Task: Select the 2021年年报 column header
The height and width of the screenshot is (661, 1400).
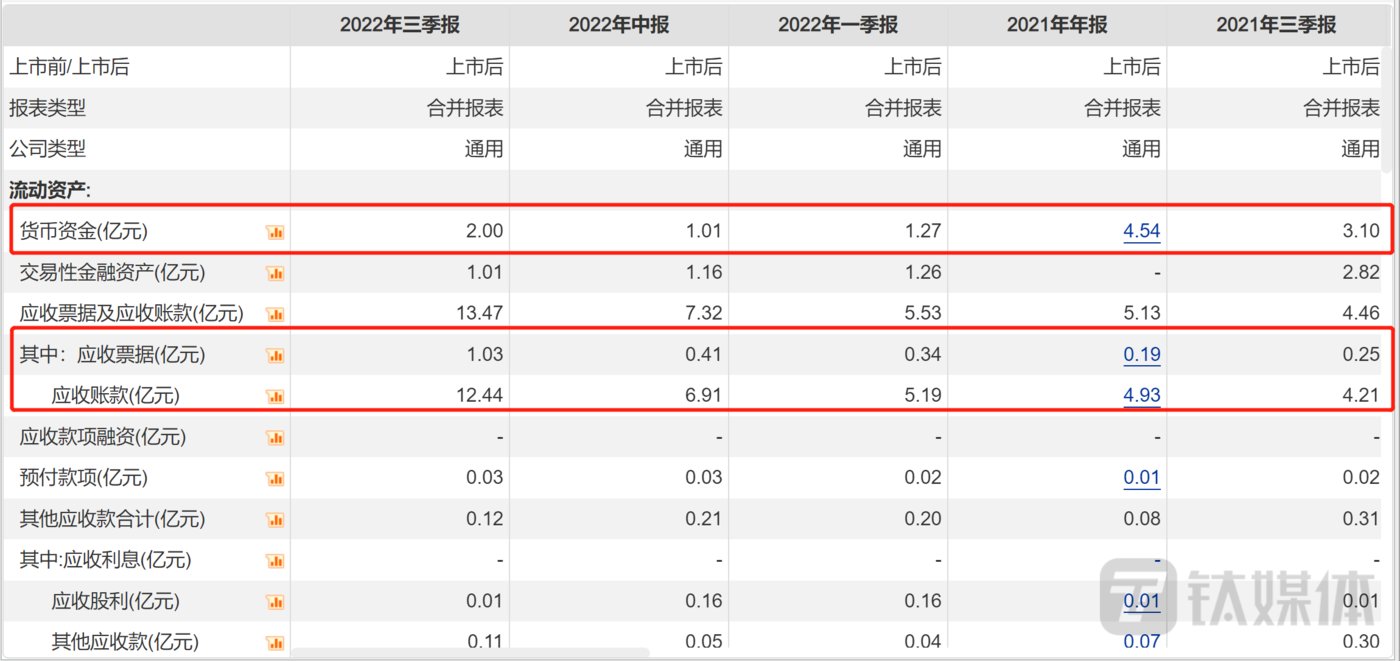Action: (1057, 25)
